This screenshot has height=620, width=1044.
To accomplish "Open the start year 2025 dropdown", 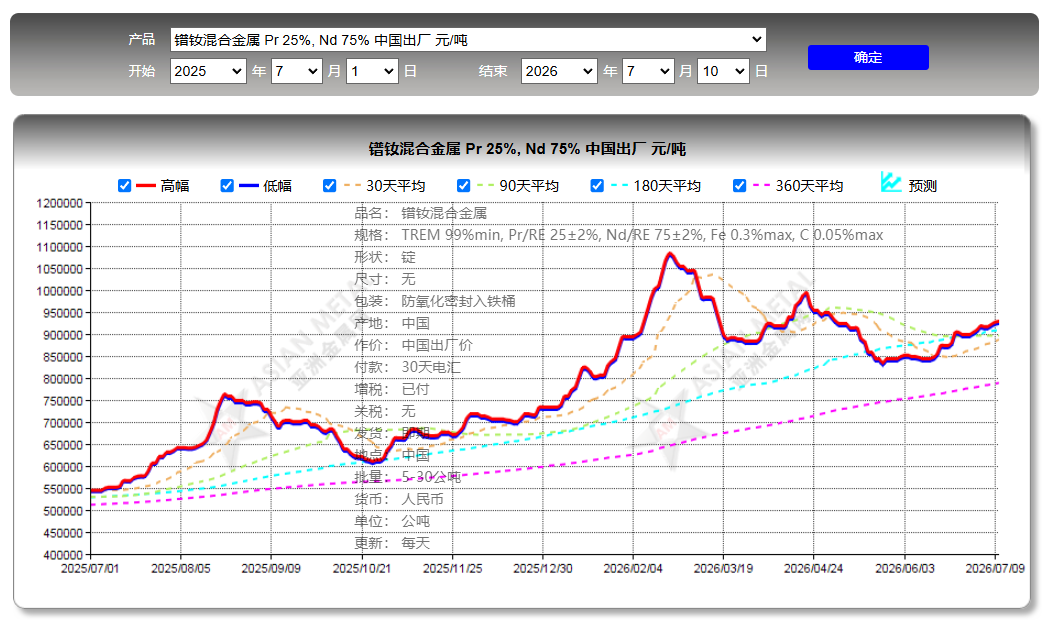I will point(208,71).
